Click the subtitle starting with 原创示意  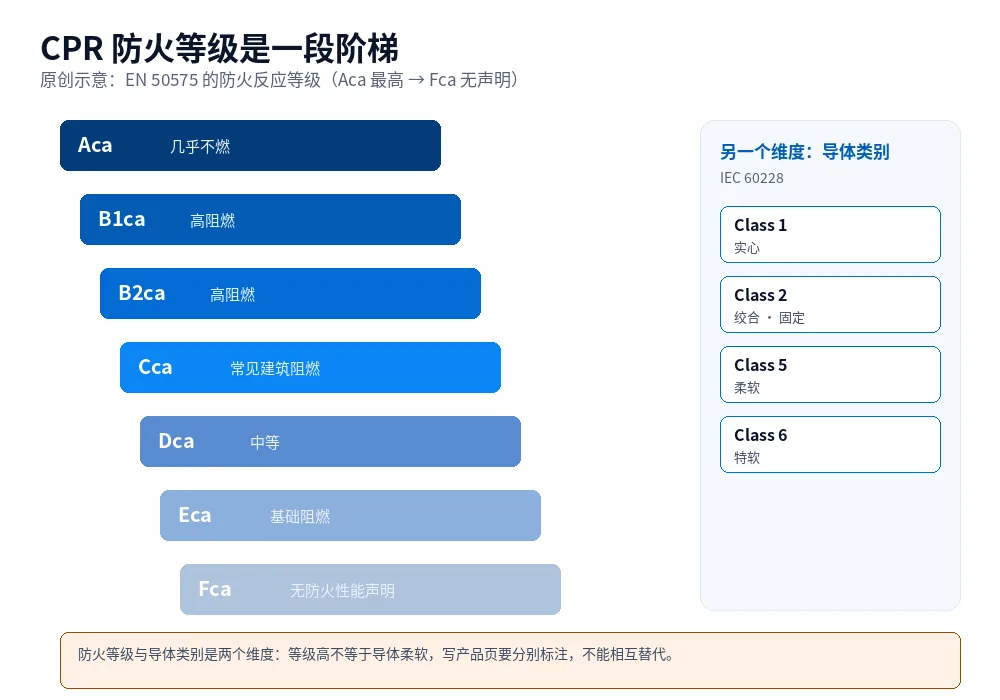click(279, 80)
